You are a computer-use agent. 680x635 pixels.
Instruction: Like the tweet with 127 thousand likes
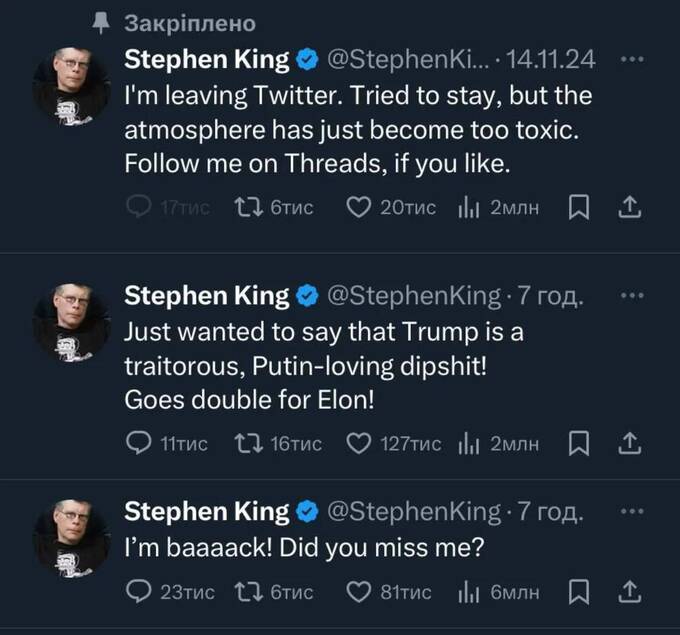pos(359,443)
